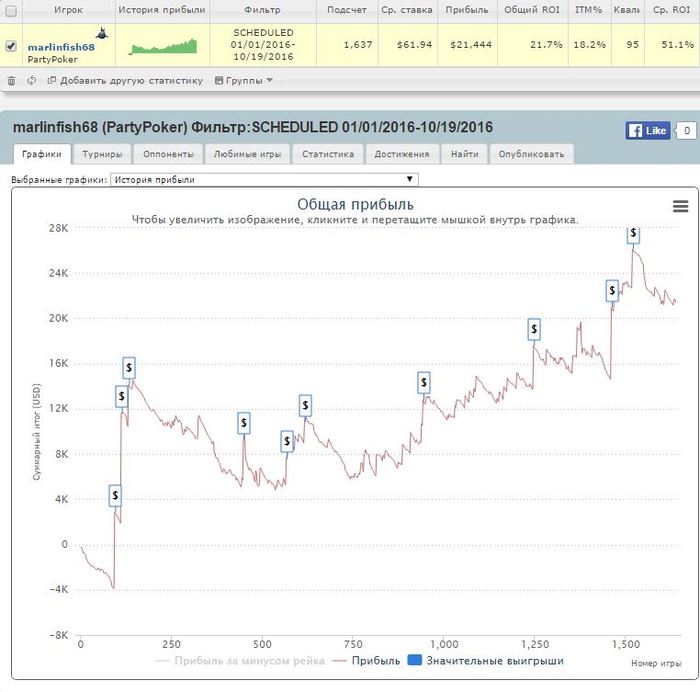Sort by the Прибыль column header
The image size is (700, 692).
tap(467, 10)
